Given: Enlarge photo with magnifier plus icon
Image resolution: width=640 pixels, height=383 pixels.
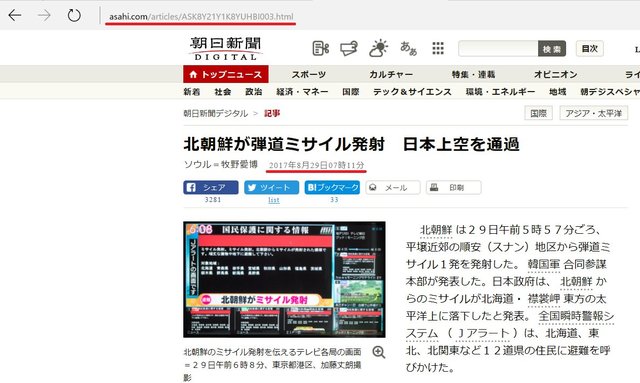Looking at the screenshot, I should pos(378,352).
